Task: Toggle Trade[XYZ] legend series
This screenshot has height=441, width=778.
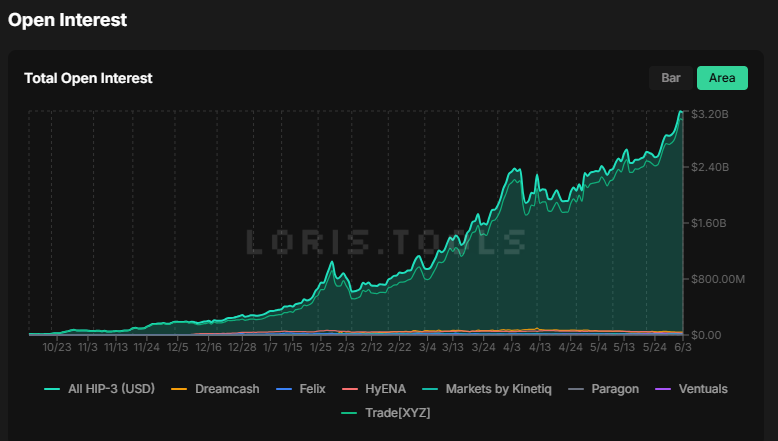Action: [386, 413]
